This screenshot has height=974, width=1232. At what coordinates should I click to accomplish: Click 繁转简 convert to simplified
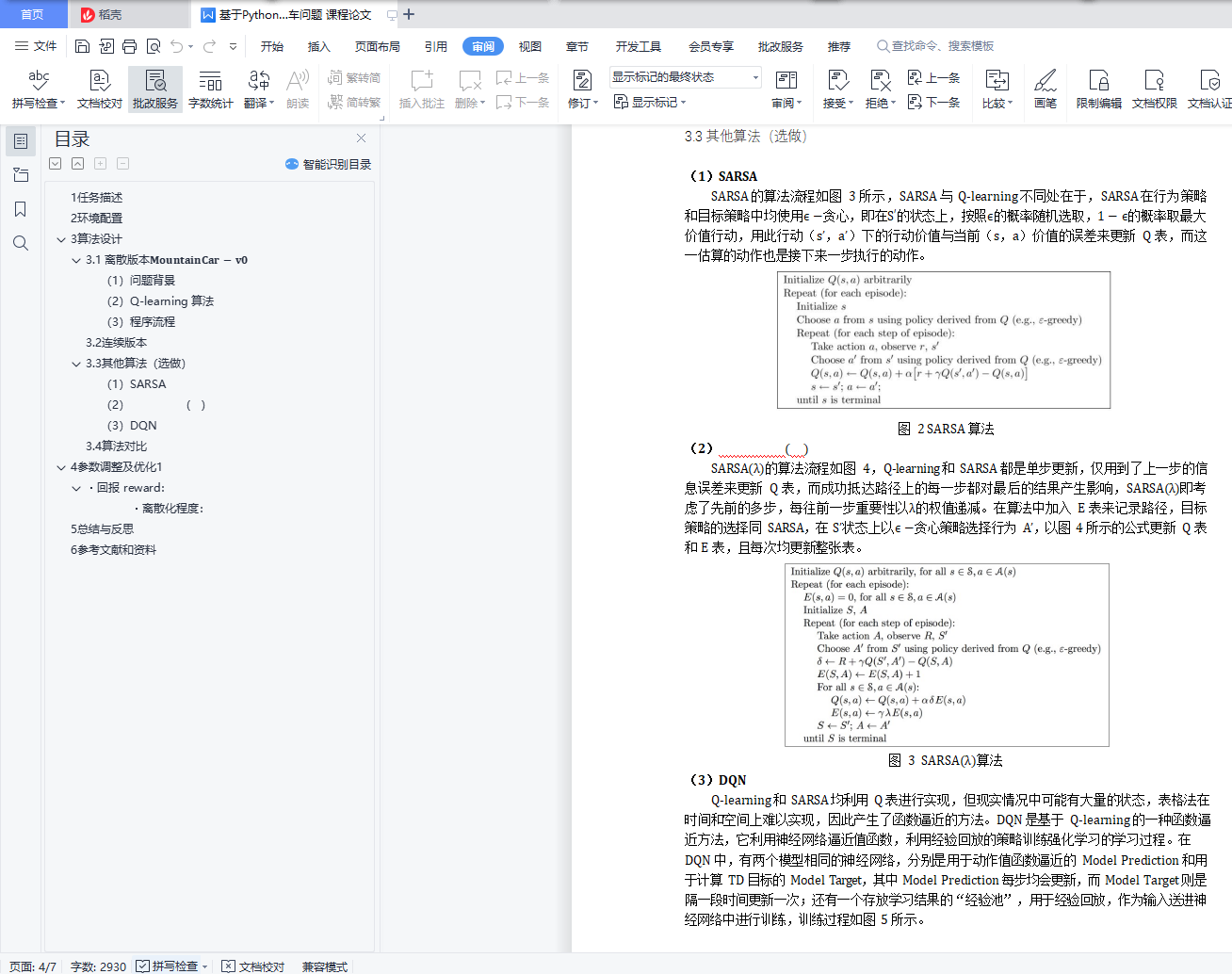(354, 78)
